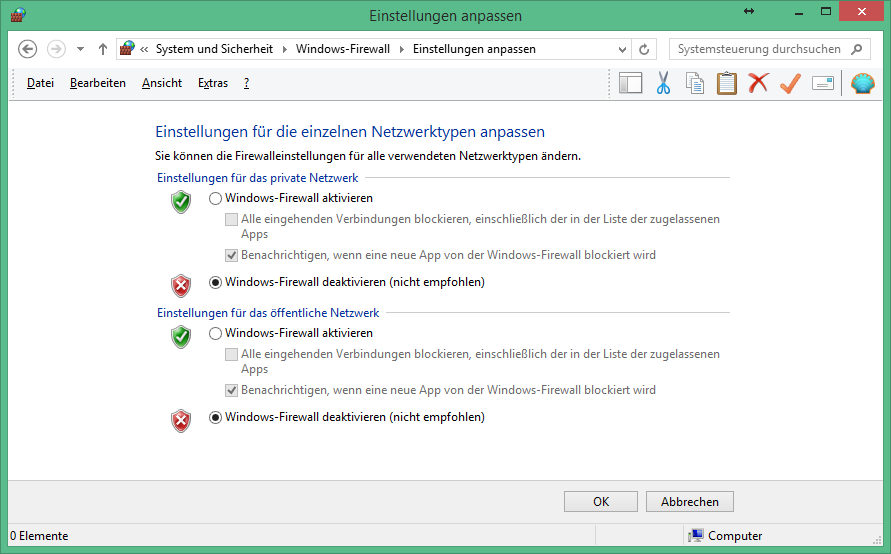Click the scissors Cut icon in toolbar
The width and height of the screenshot is (891, 554).
pyautogui.click(x=662, y=83)
